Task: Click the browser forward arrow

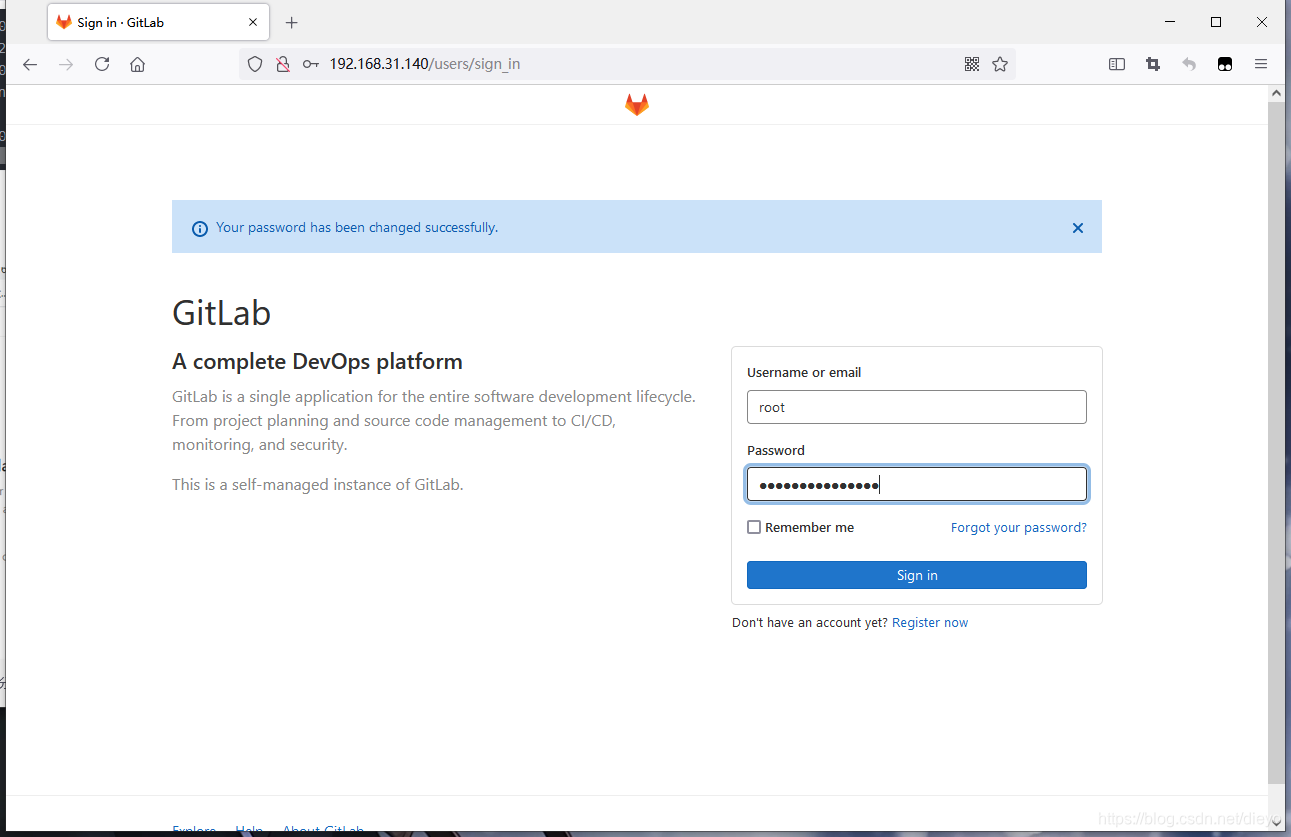Action: click(66, 64)
